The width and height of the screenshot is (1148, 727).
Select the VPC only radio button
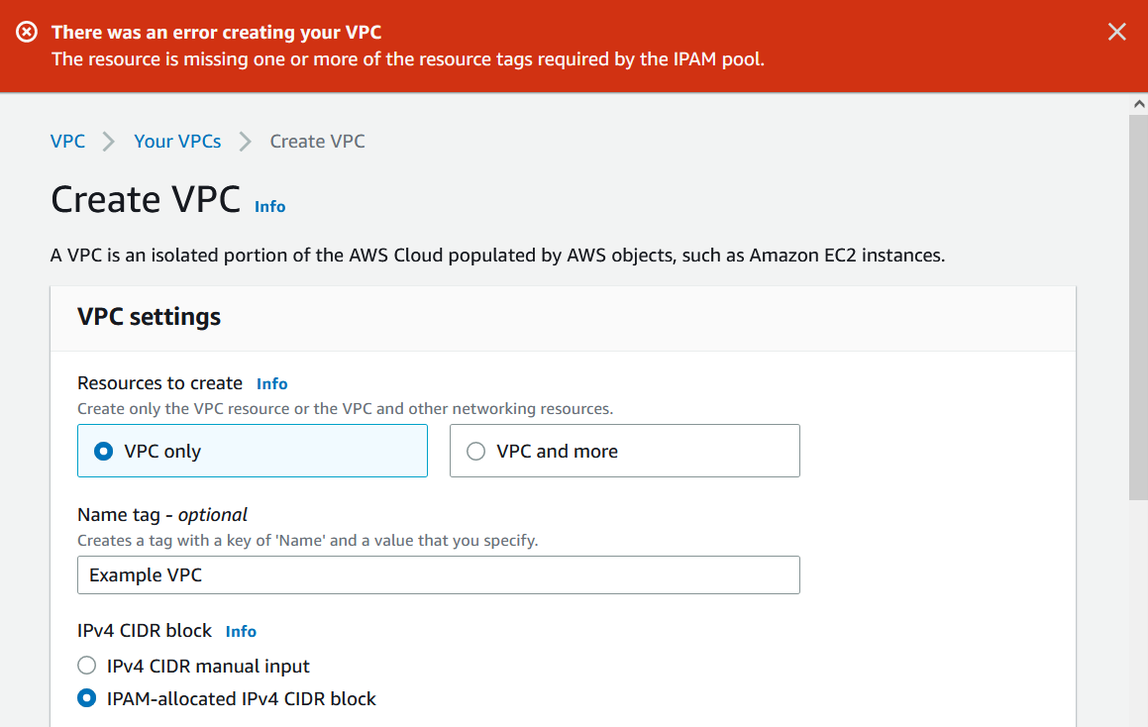click(x=102, y=450)
